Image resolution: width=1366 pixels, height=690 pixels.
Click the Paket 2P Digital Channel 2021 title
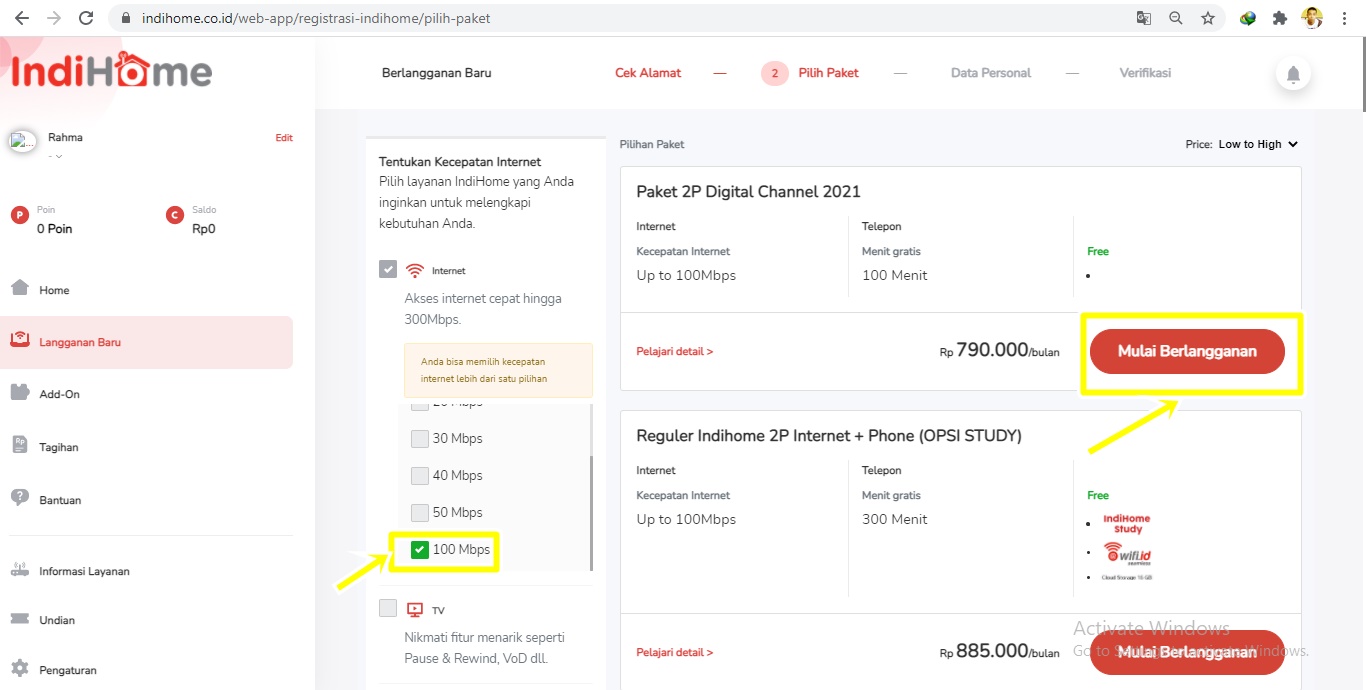(748, 191)
